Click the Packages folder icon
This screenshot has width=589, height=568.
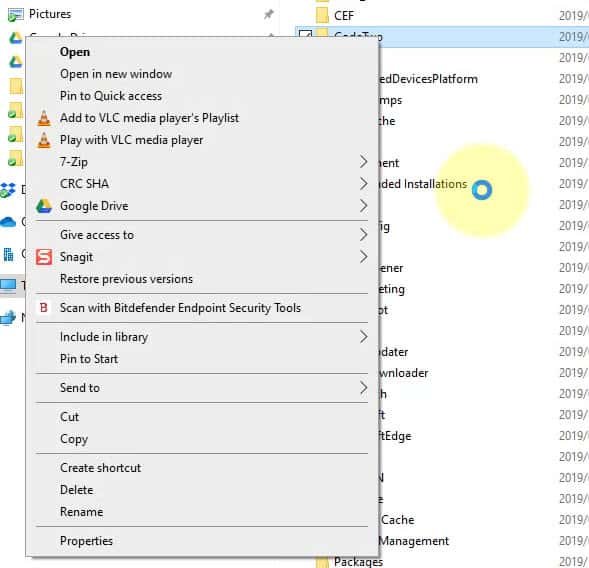click(x=322, y=562)
